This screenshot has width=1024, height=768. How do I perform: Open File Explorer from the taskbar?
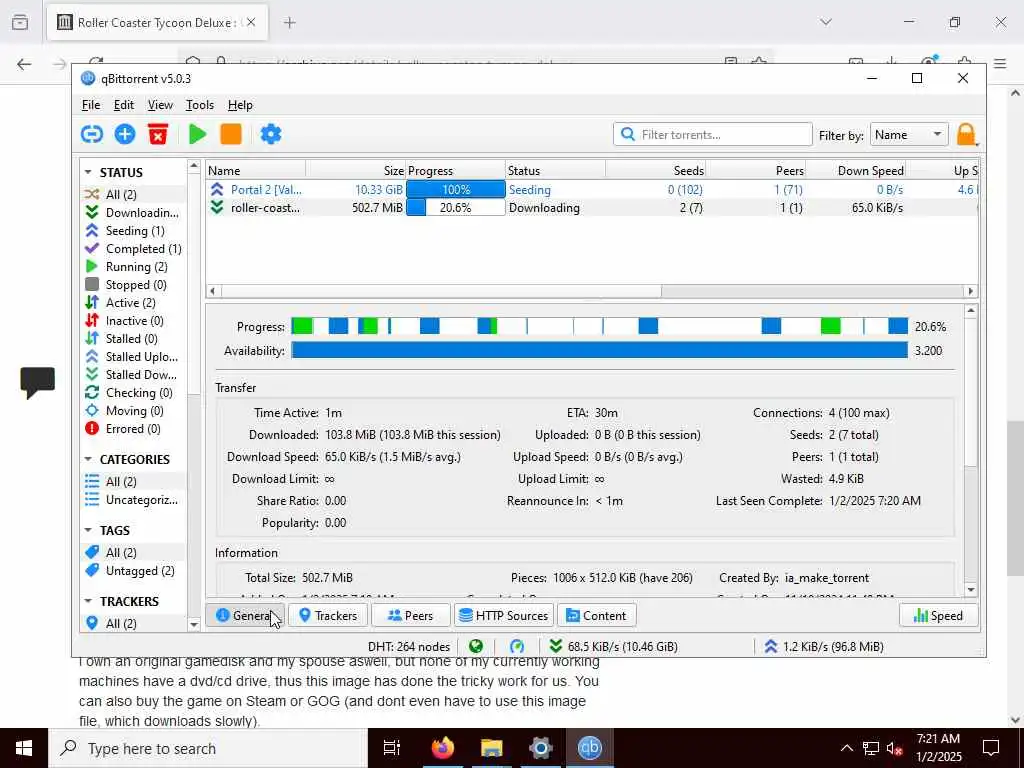pos(491,748)
